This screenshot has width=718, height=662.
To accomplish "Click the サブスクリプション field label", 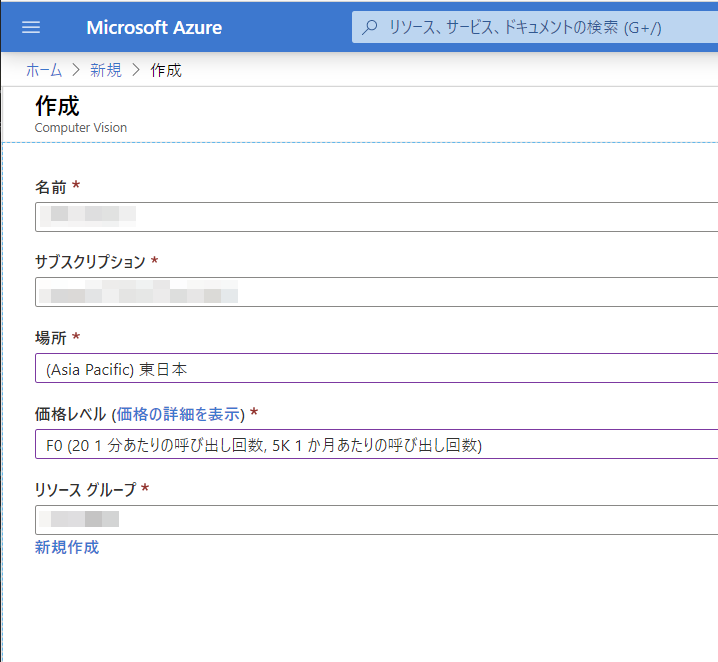I will point(90,262).
